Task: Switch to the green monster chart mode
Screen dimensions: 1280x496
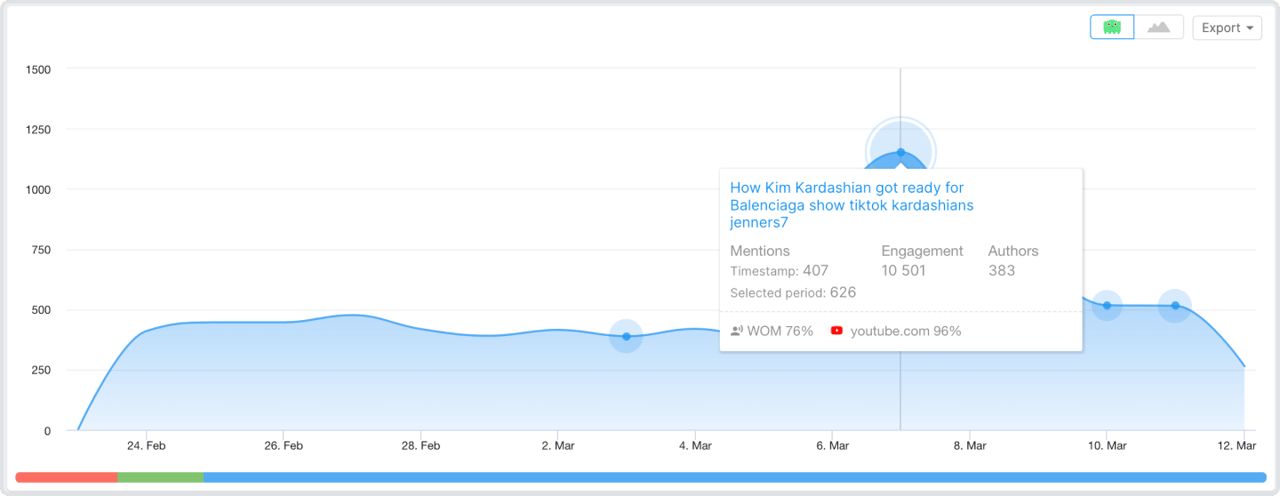Action: point(1112,27)
